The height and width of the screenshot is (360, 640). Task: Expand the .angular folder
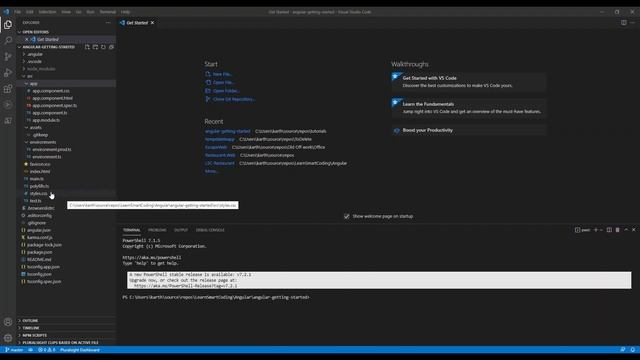(x=35, y=54)
